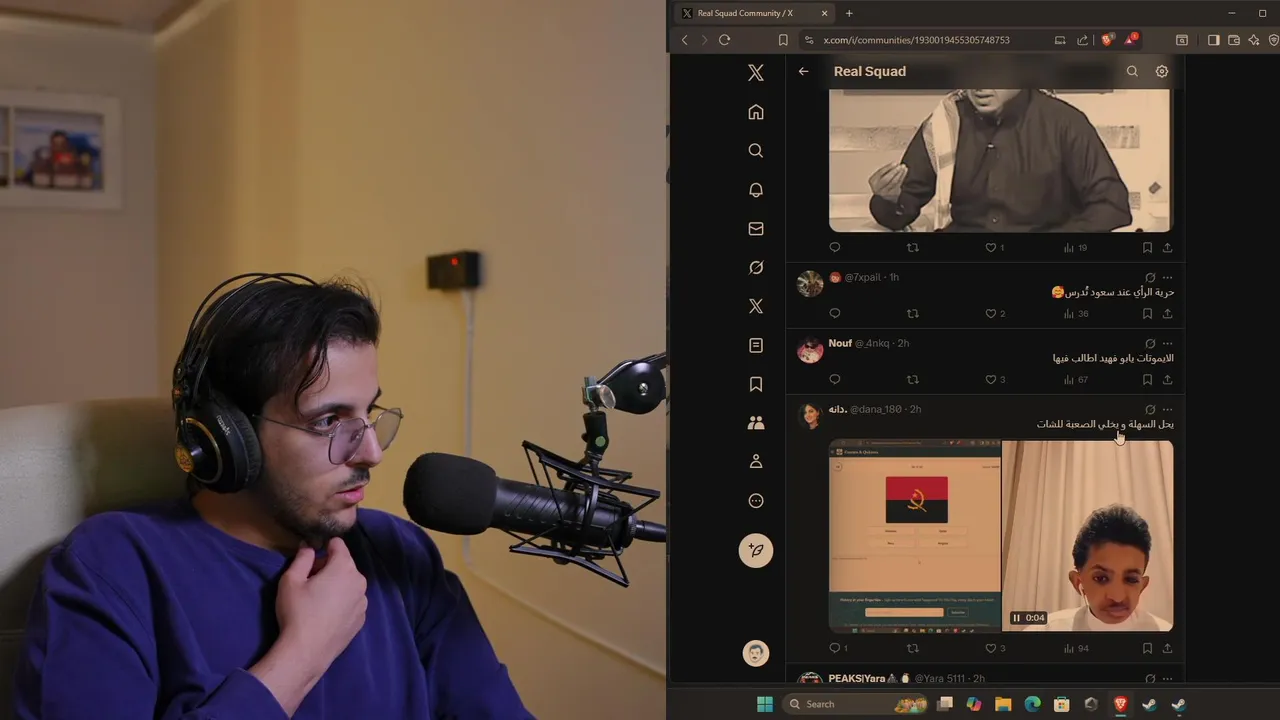
Task: View analytics showing 94 on @dana_180 post
Action: 1075,648
